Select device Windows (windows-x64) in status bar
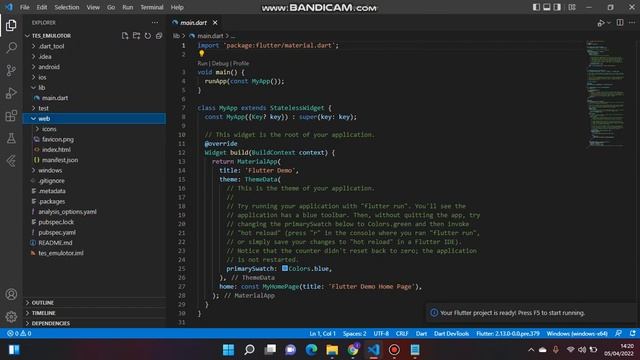The image size is (640, 360). 577,333
